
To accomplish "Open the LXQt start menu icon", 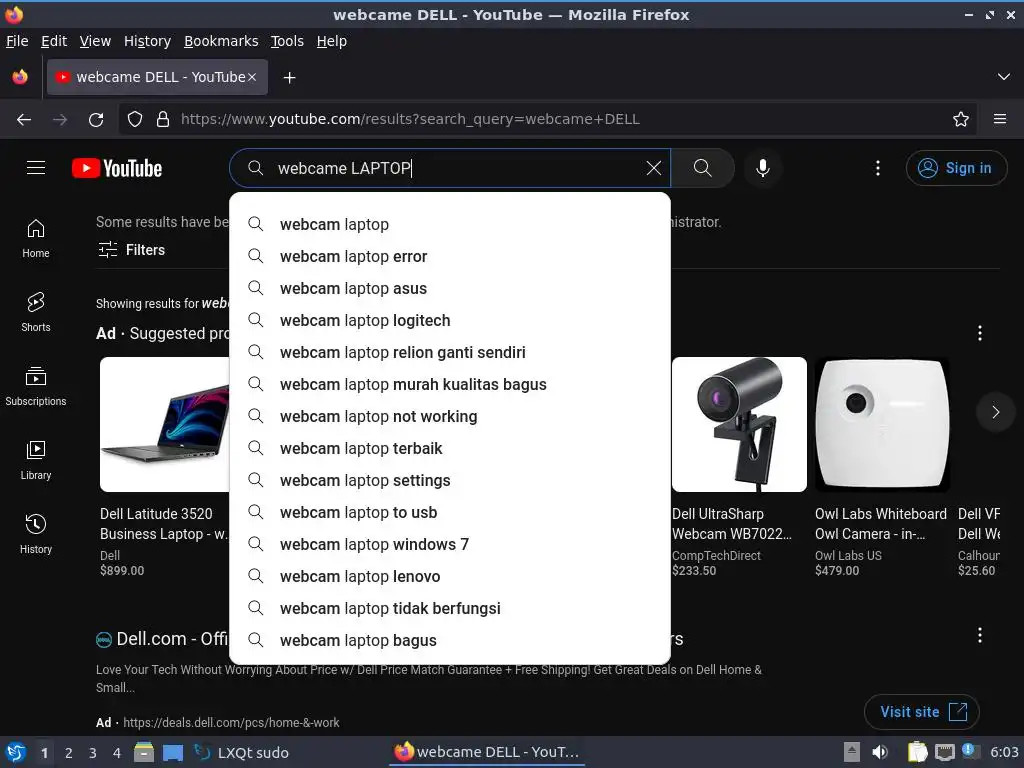I will click(x=16, y=752).
